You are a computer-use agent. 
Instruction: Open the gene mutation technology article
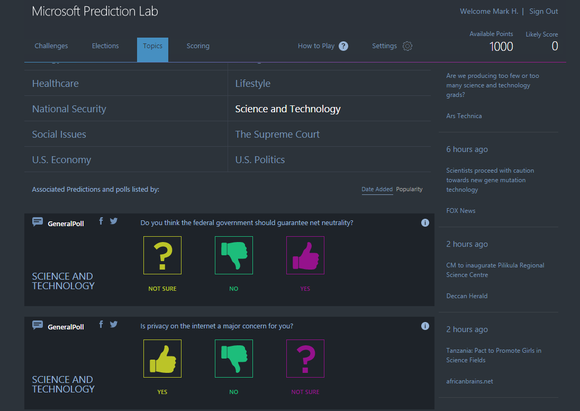pyautogui.click(x=490, y=180)
